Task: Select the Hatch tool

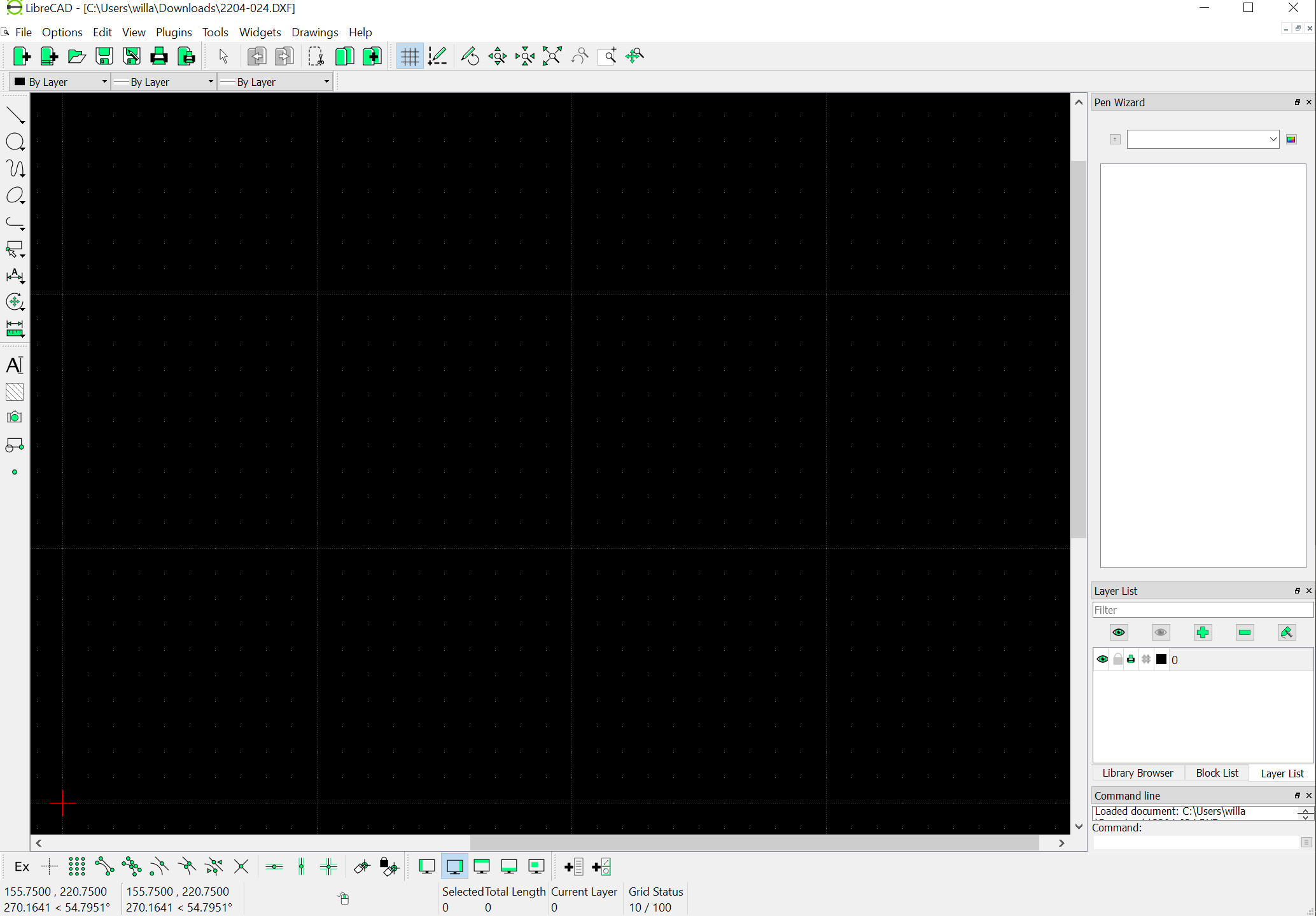Action: (15, 392)
